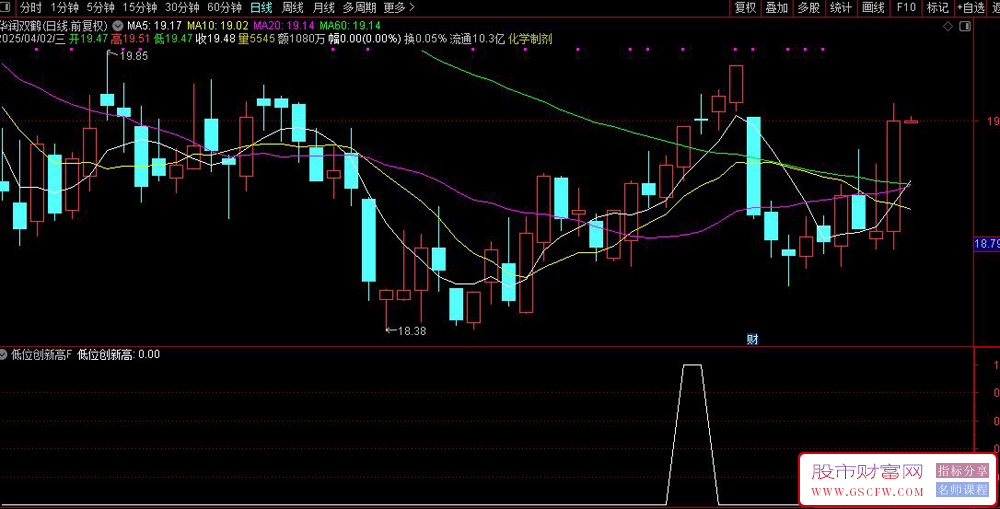1000x509 pixels.
Task: Click the 叠加 overlay button
Action: click(777, 8)
